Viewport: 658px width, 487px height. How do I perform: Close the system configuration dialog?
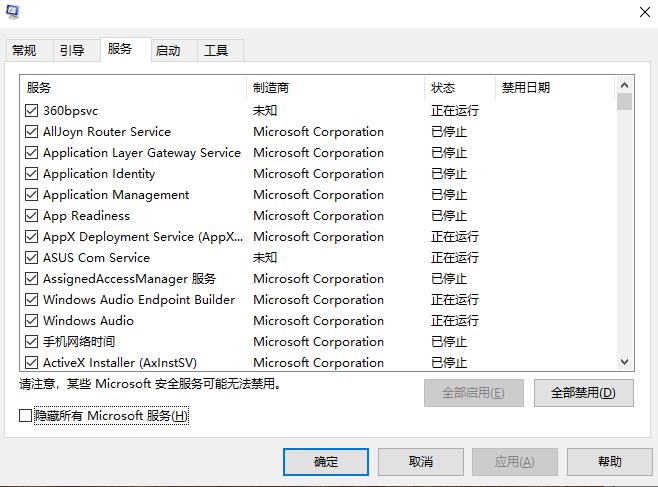coord(645,12)
